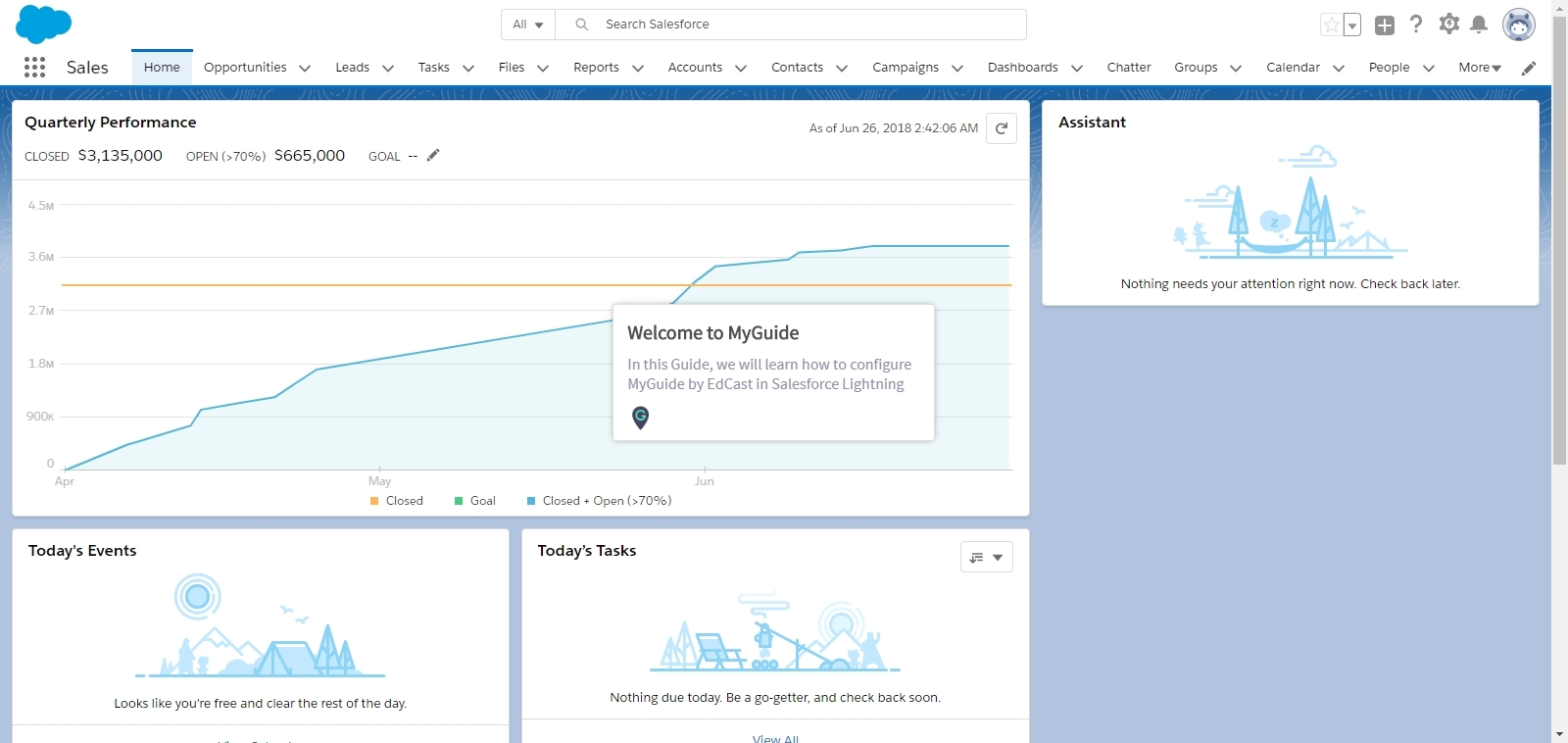The width and height of the screenshot is (1568, 743).
Task: Open the Reports tab
Action: coord(596,68)
